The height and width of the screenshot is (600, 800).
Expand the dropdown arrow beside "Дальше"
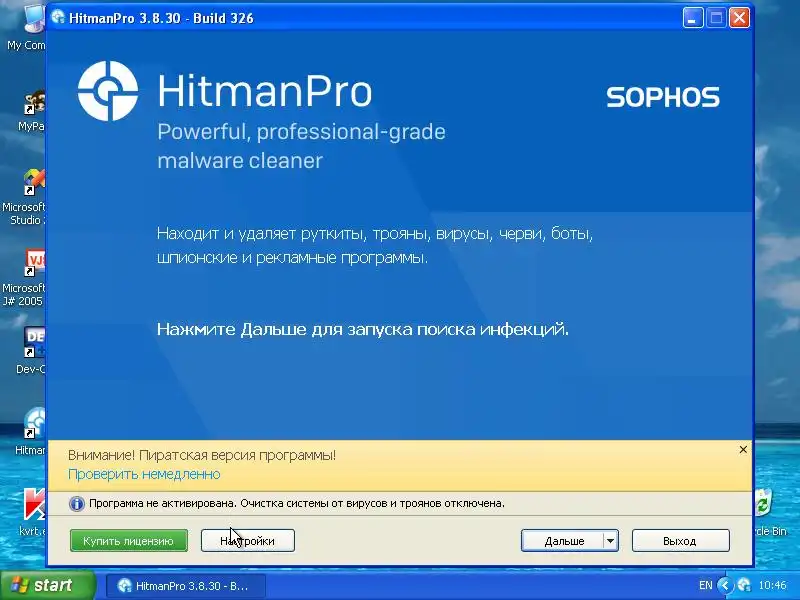(610, 541)
